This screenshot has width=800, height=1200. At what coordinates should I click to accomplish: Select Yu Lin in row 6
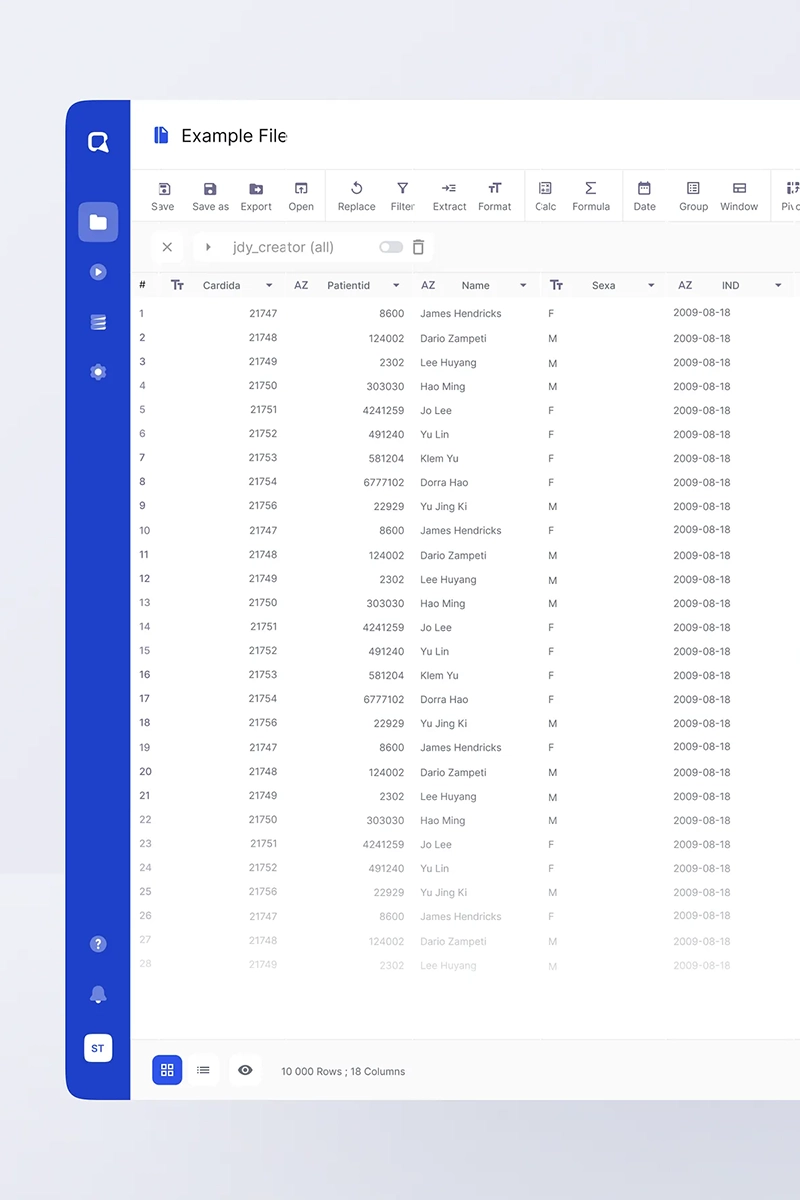[x=435, y=435]
